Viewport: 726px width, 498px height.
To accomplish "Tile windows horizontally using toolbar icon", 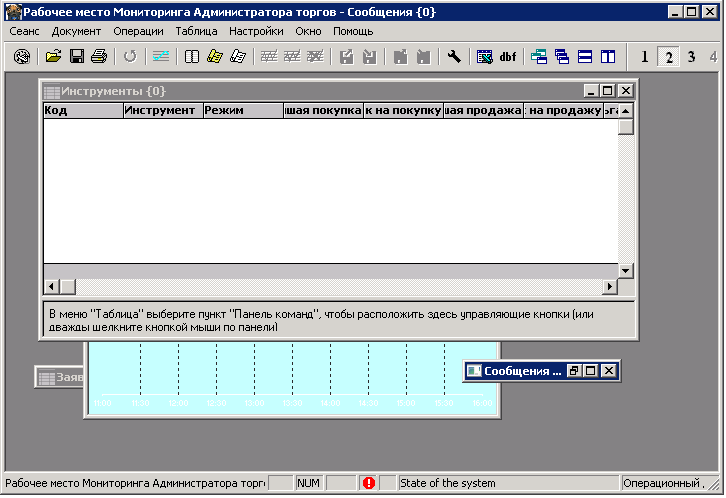I will 585,56.
